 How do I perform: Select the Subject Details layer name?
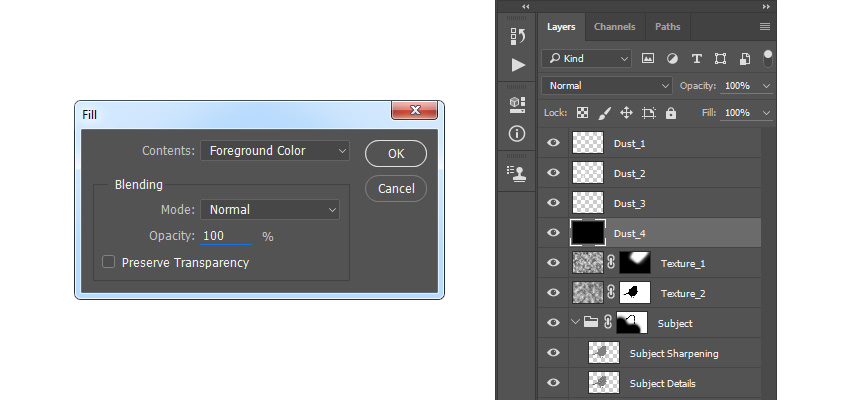coord(662,383)
